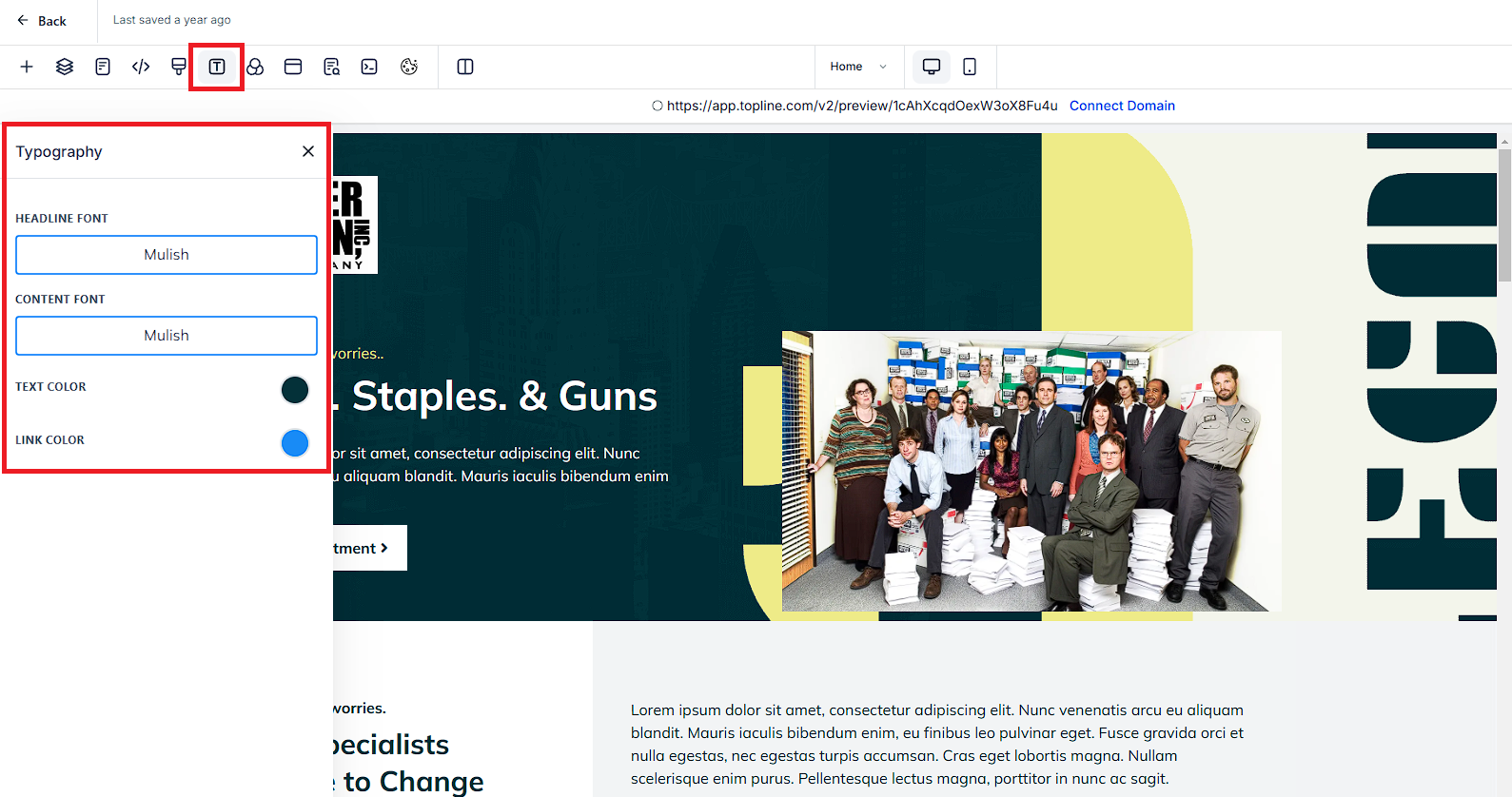The width and height of the screenshot is (1512, 797).
Task: Click the company logo image
Action: [355, 224]
